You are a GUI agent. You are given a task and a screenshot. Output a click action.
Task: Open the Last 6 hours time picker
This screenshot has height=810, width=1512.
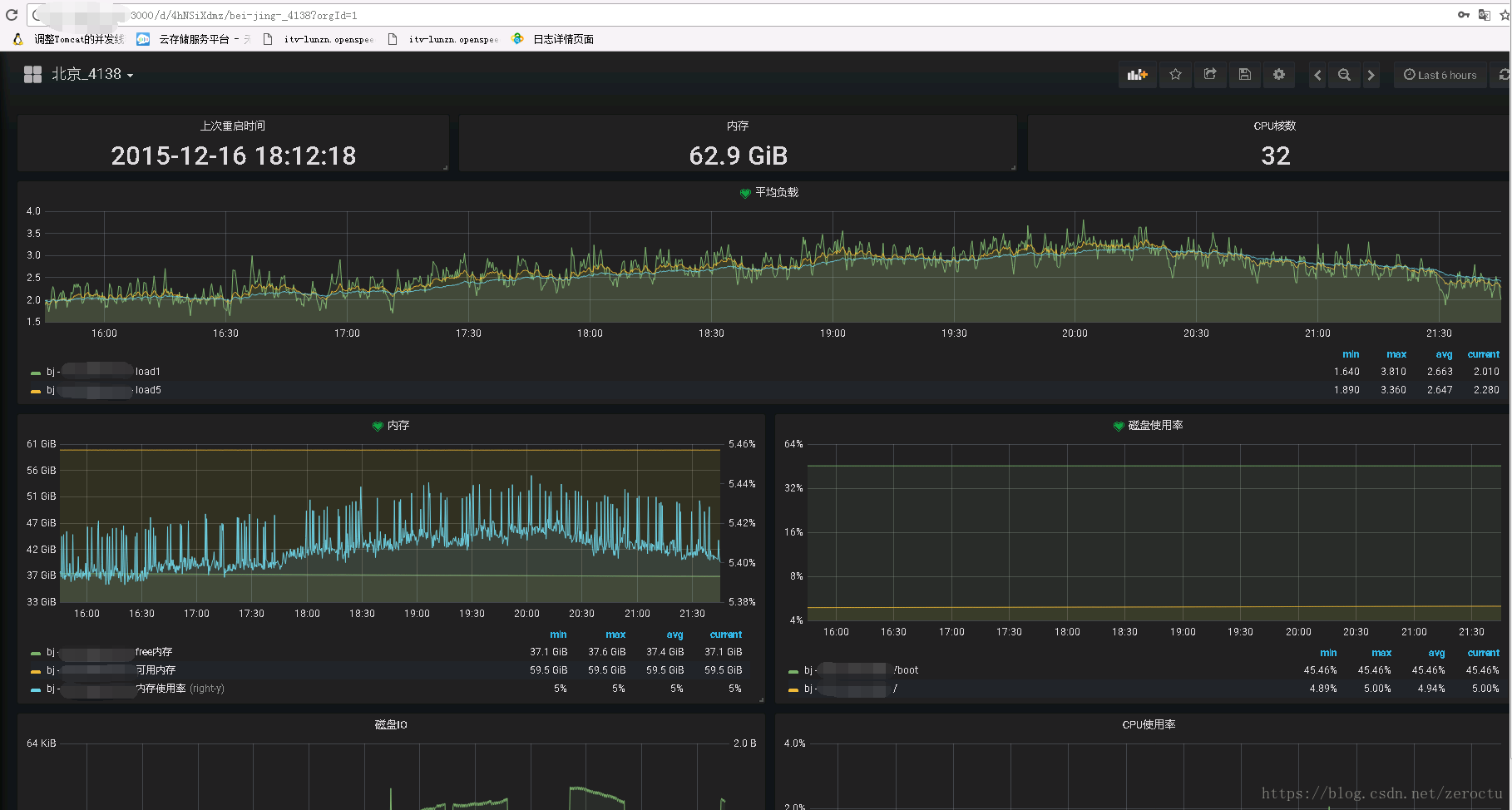point(1440,75)
